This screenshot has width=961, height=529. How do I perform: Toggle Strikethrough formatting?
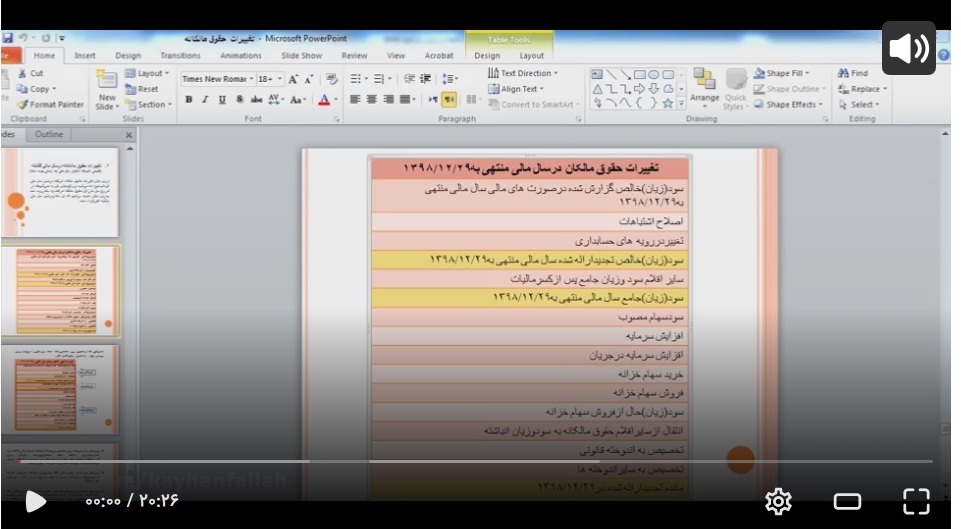pos(256,99)
